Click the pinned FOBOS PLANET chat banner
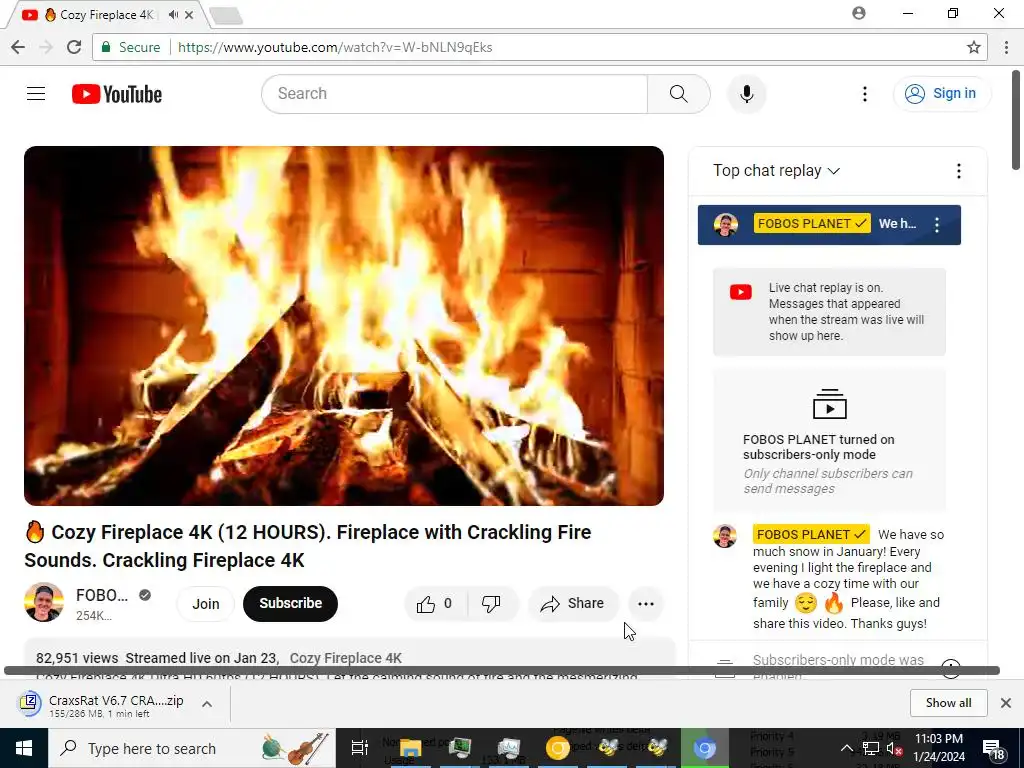Screen dimensions: 1024x768 (829, 225)
